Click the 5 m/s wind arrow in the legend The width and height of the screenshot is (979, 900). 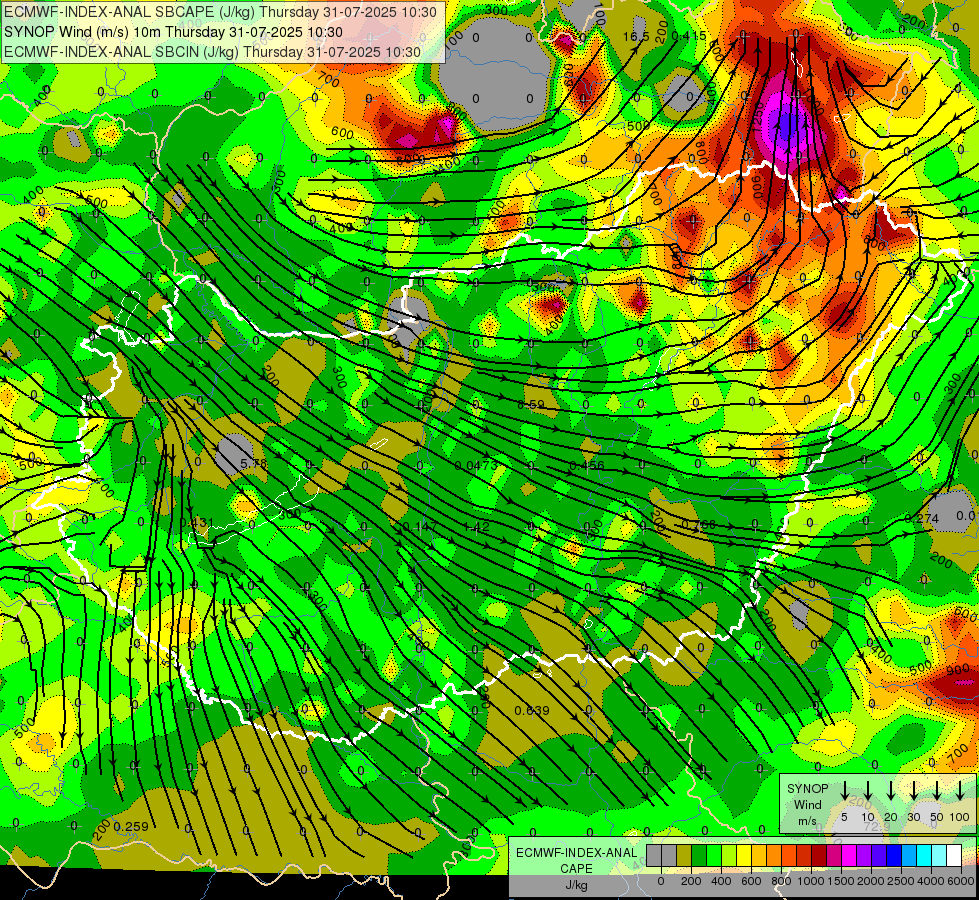(x=844, y=791)
